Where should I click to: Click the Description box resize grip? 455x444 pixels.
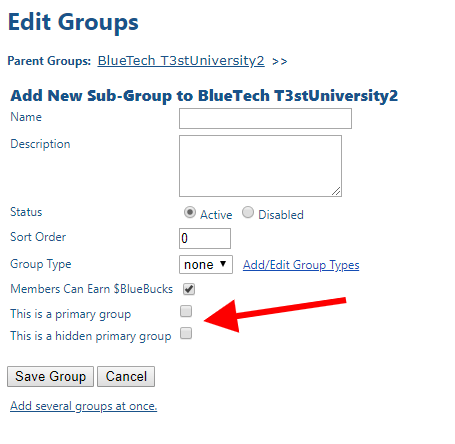336,191
